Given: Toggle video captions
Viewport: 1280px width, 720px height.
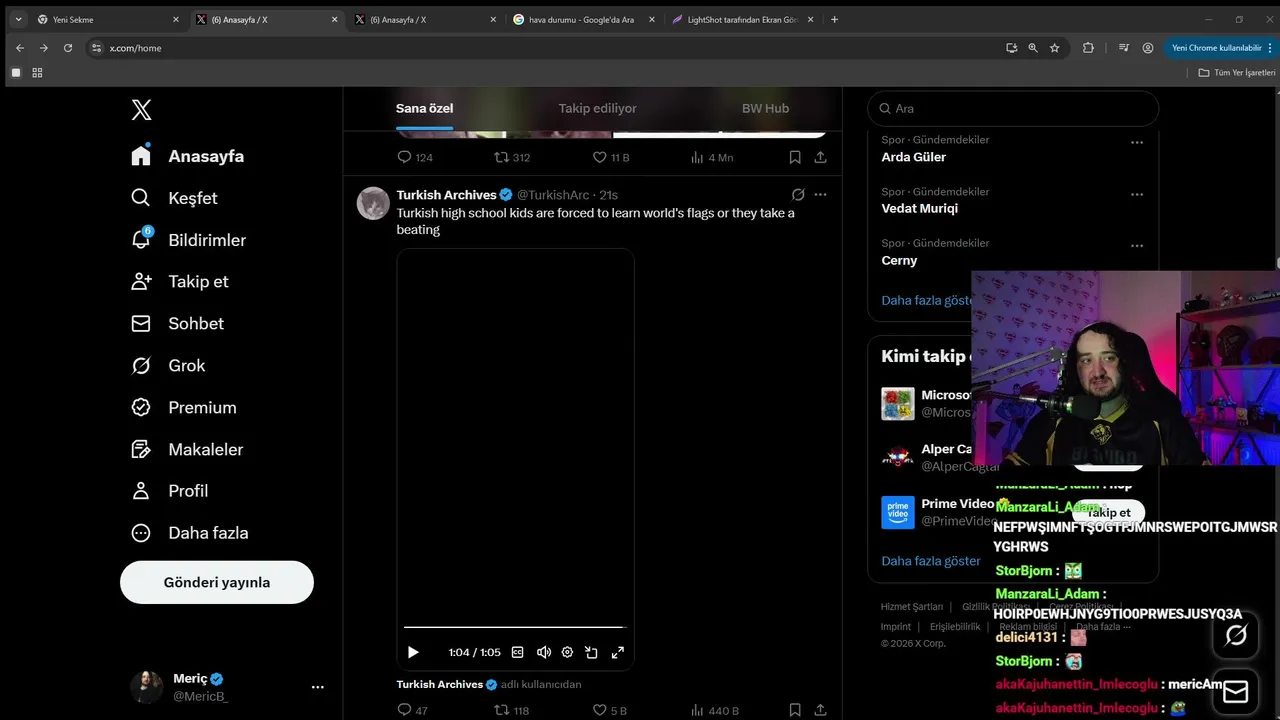Looking at the screenshot, I should (517, 652).
